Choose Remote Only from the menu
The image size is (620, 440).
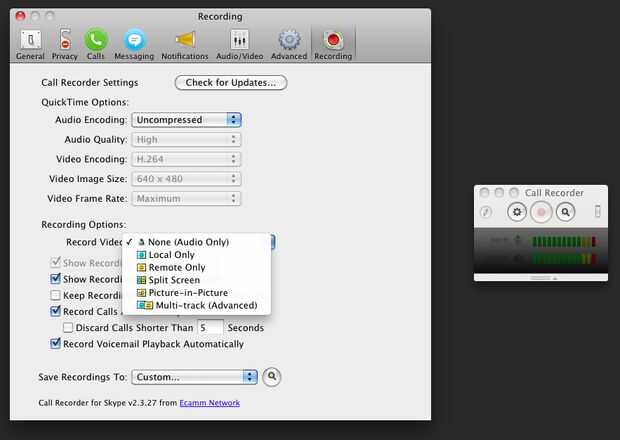point(197,267)
